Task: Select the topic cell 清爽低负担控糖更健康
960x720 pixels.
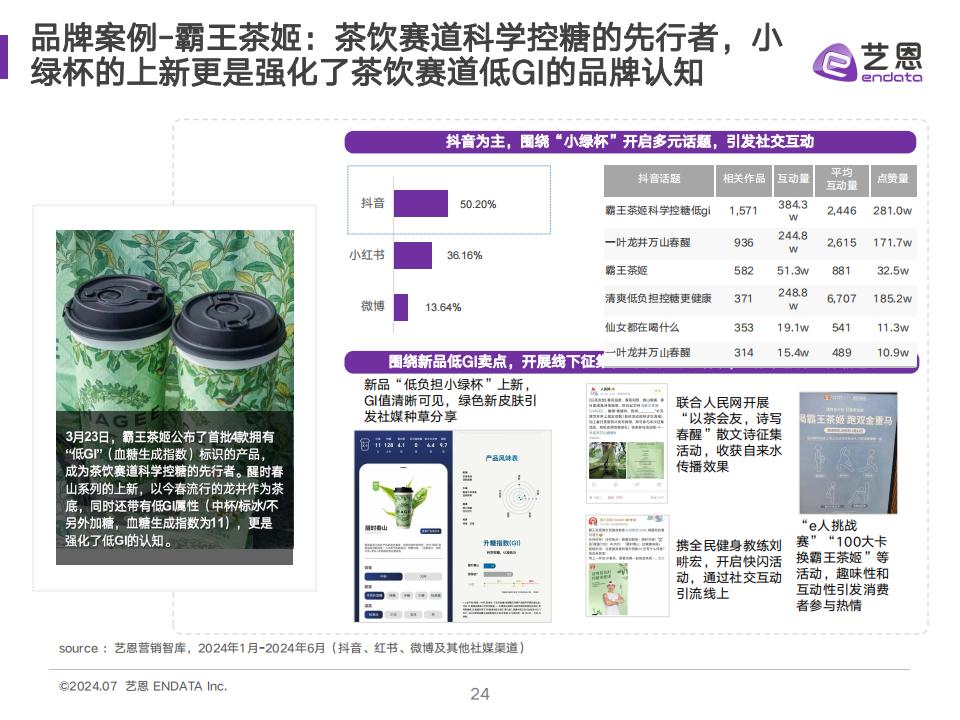Action: (658, 299)
